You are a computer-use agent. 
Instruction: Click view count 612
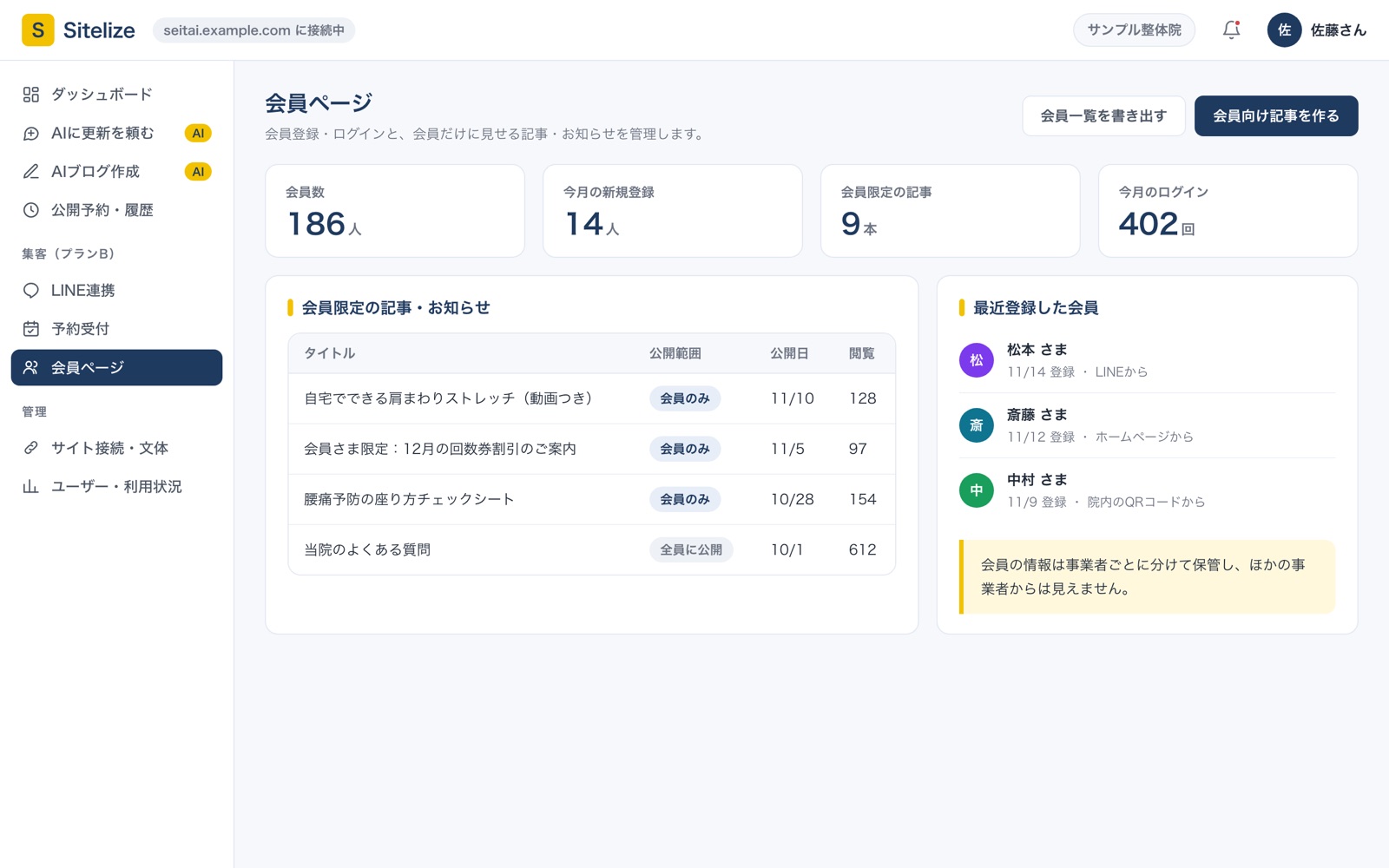click(x=863, y=549)
